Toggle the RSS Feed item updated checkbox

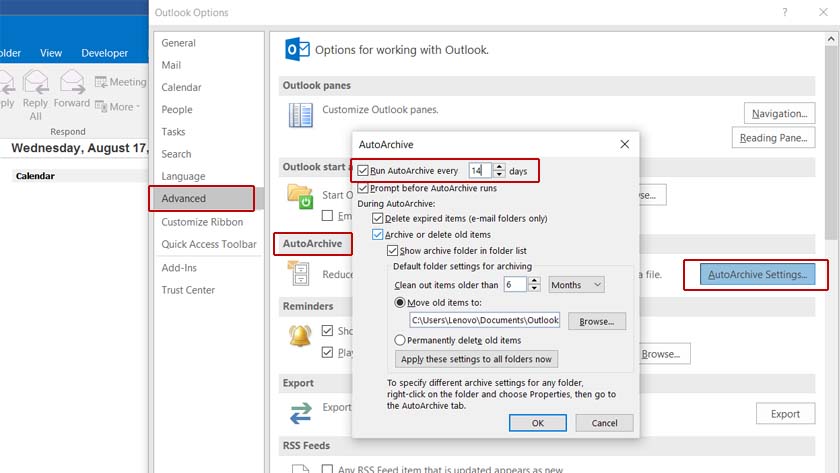tap(327, 469)
